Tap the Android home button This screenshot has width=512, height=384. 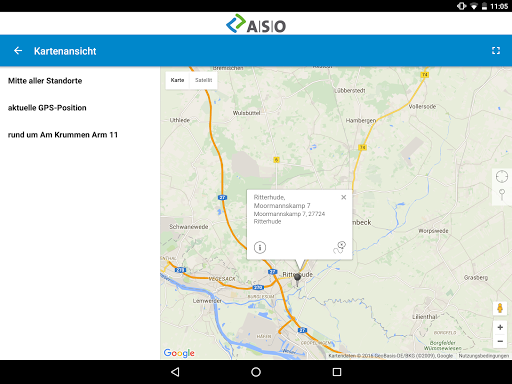(x=256, y=372)
